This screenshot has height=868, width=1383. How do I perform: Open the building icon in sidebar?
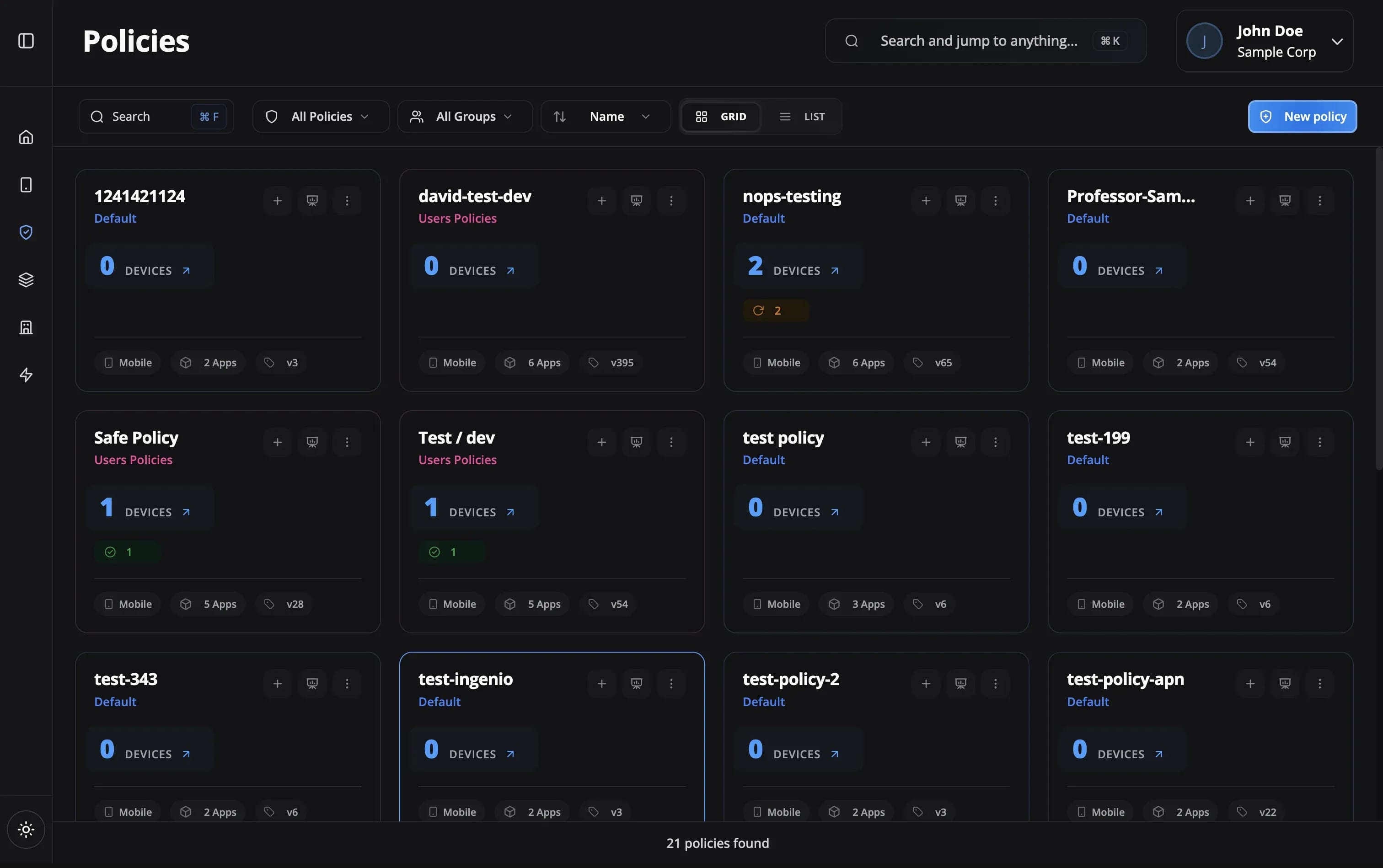(x=26, y=327)
